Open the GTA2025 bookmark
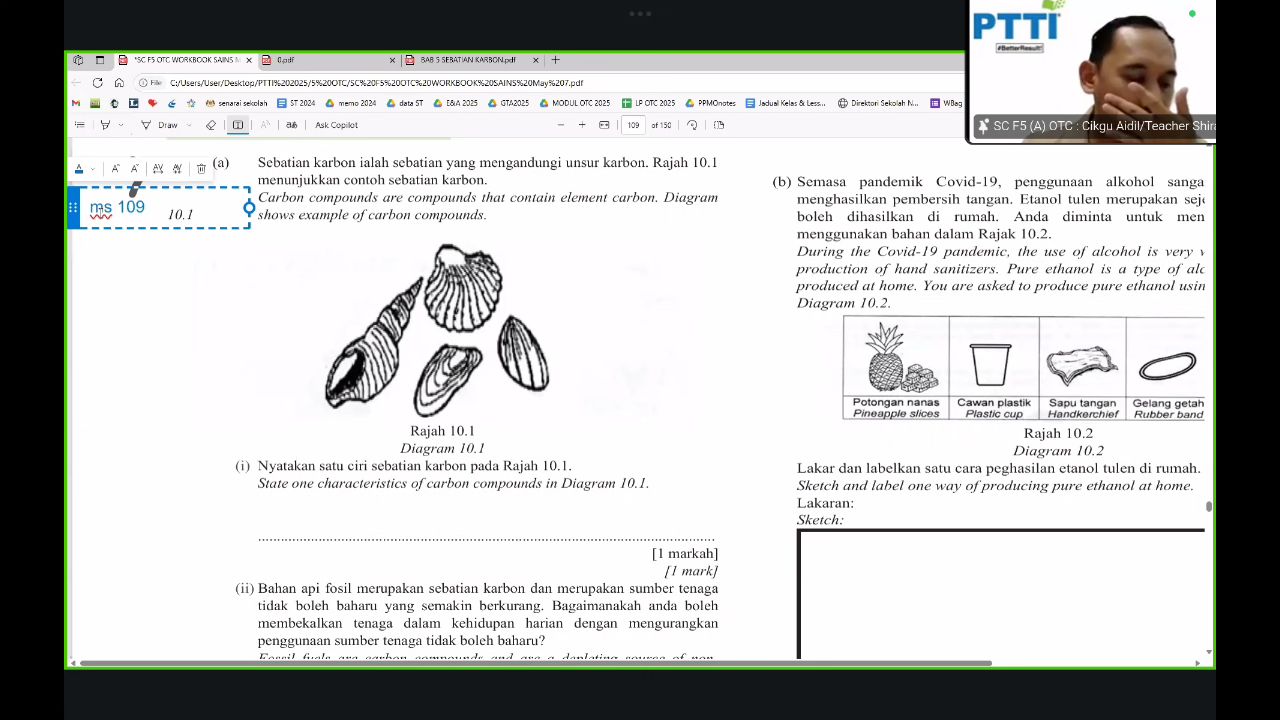 click(x=508, y=103)
